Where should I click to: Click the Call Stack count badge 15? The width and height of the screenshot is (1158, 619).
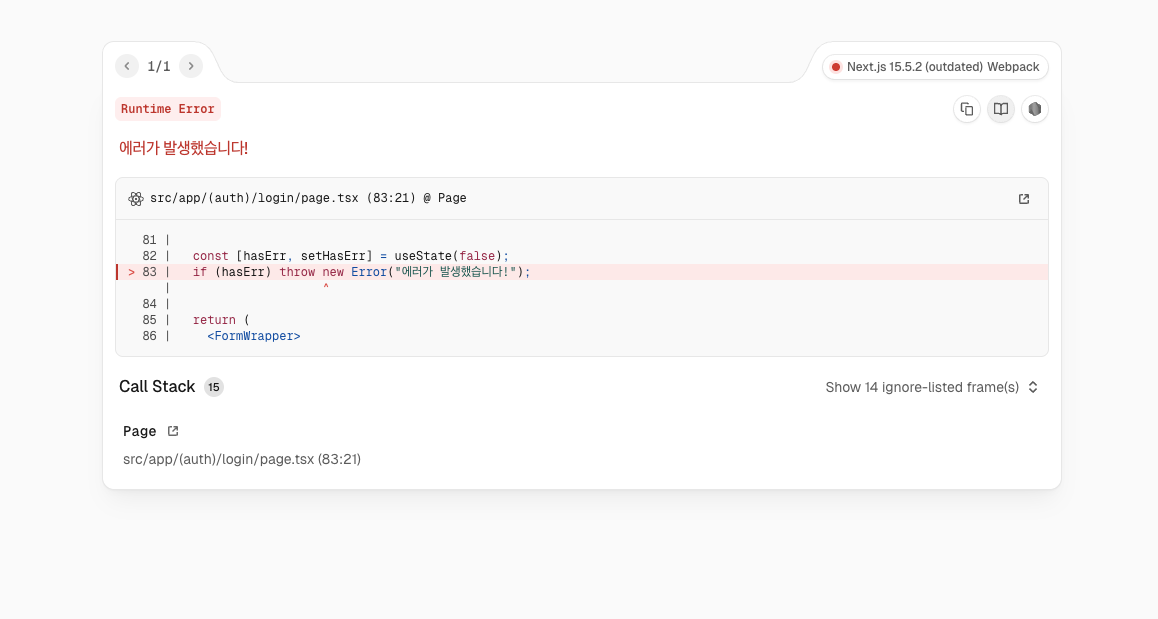214,387
